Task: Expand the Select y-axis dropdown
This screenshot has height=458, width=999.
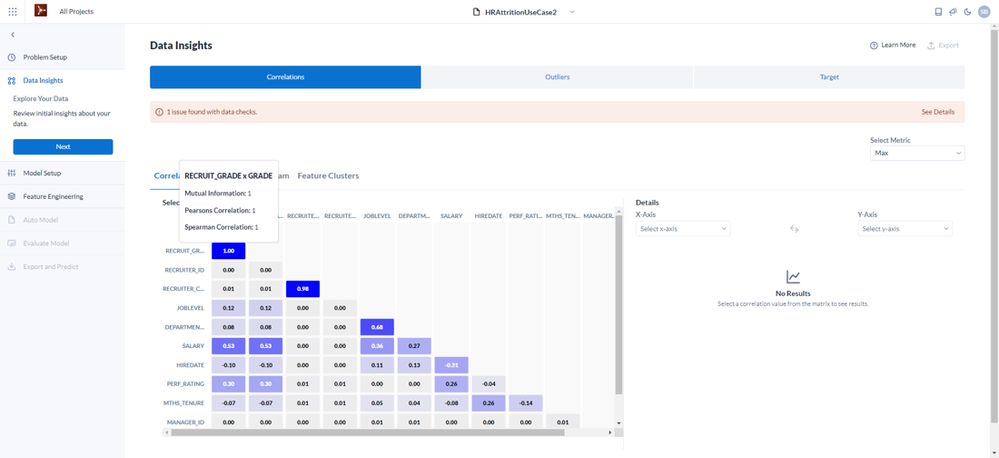Action: click(x=905, y=229)
